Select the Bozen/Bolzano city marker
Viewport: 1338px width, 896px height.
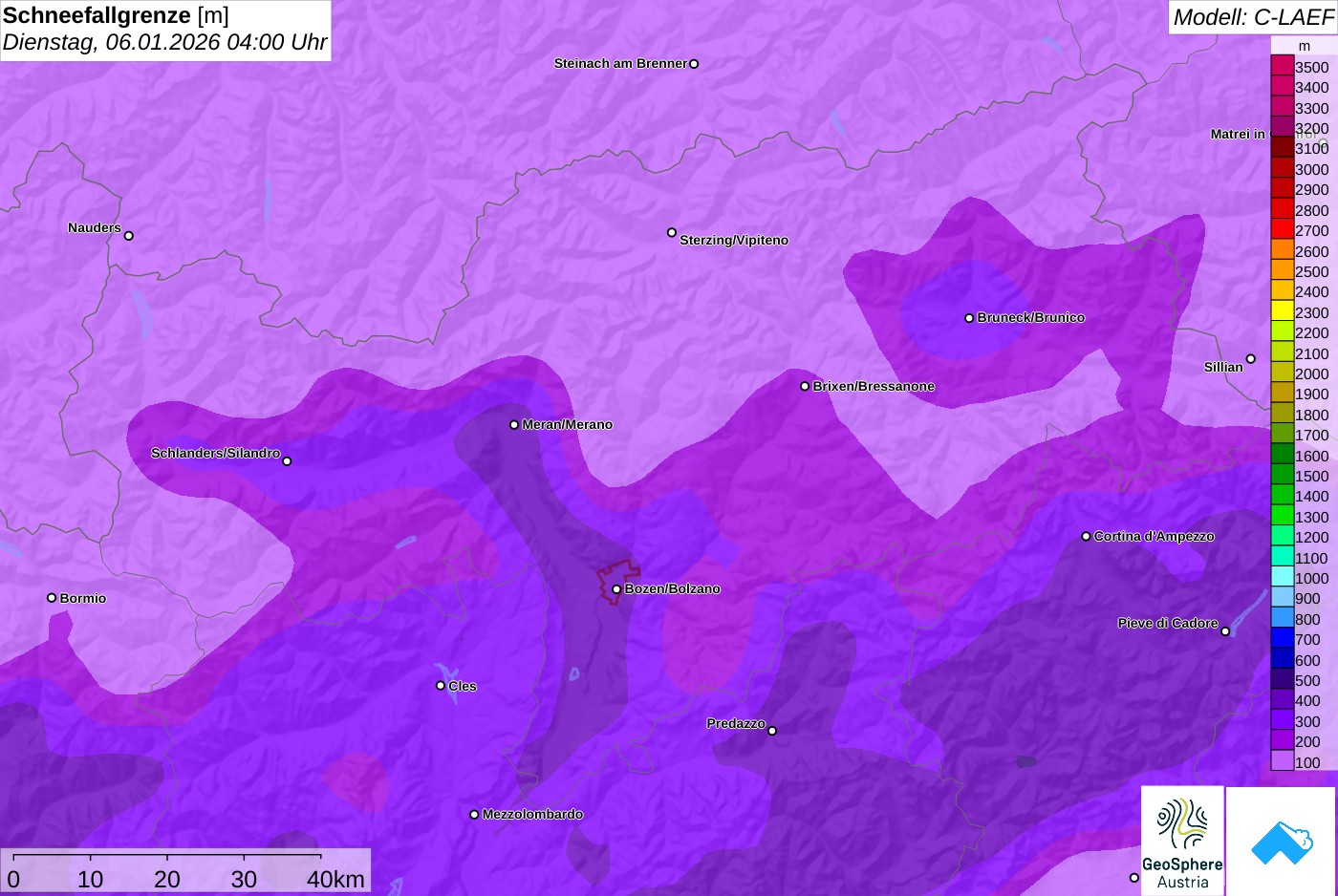616,589
